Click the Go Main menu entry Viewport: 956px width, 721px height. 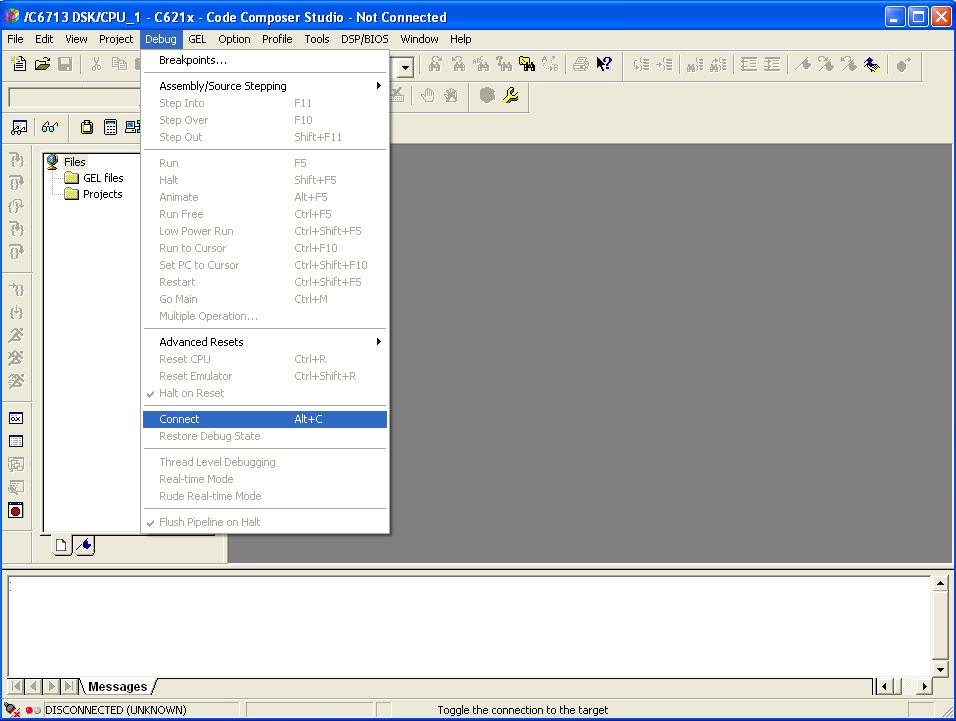coord(265,299)
